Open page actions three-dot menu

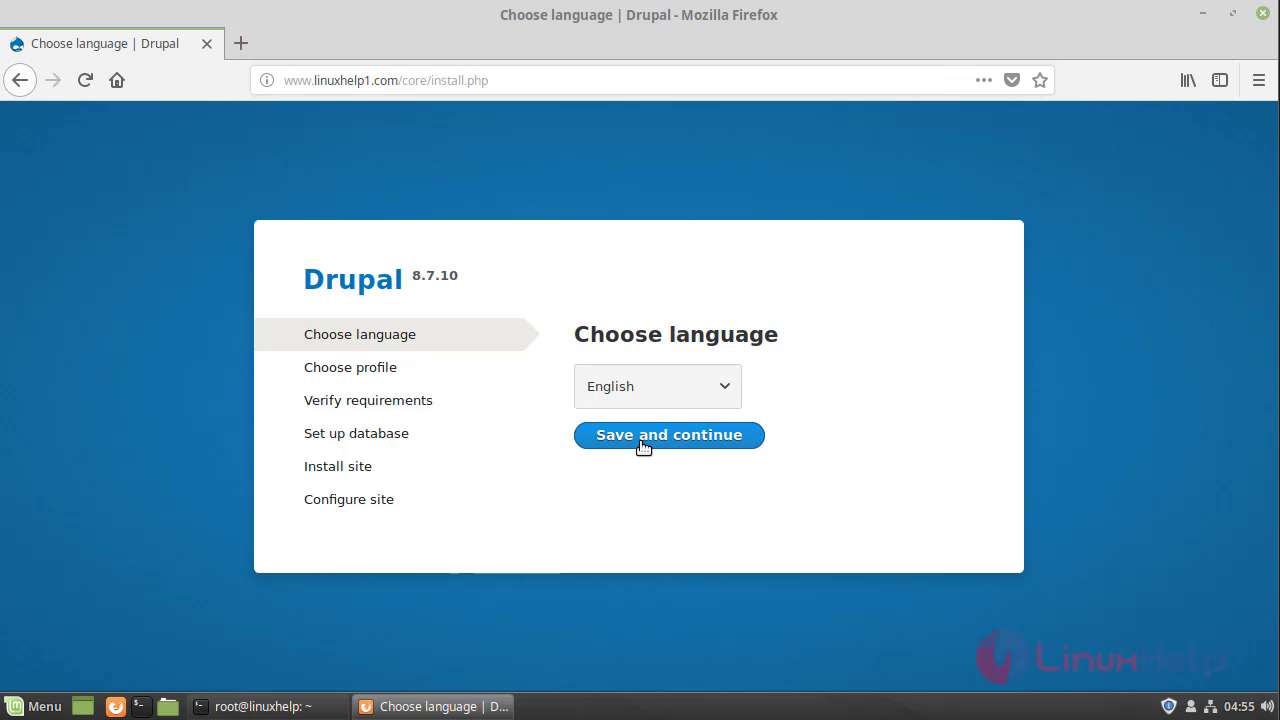click(984, 80)
